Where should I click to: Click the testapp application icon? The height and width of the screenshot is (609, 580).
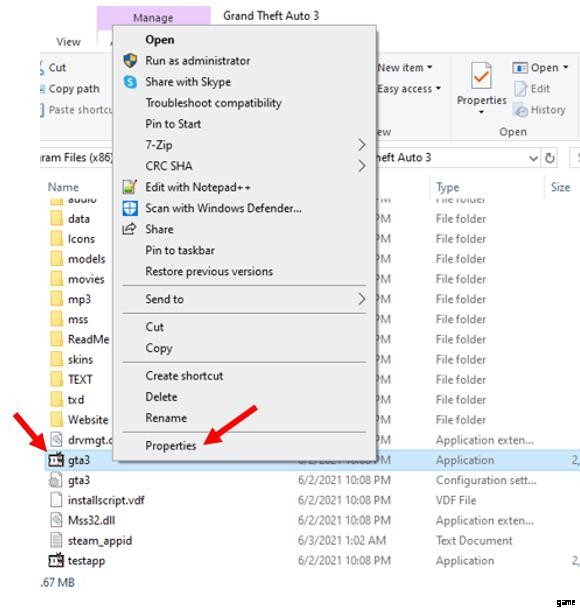click(x=56, y=560)
